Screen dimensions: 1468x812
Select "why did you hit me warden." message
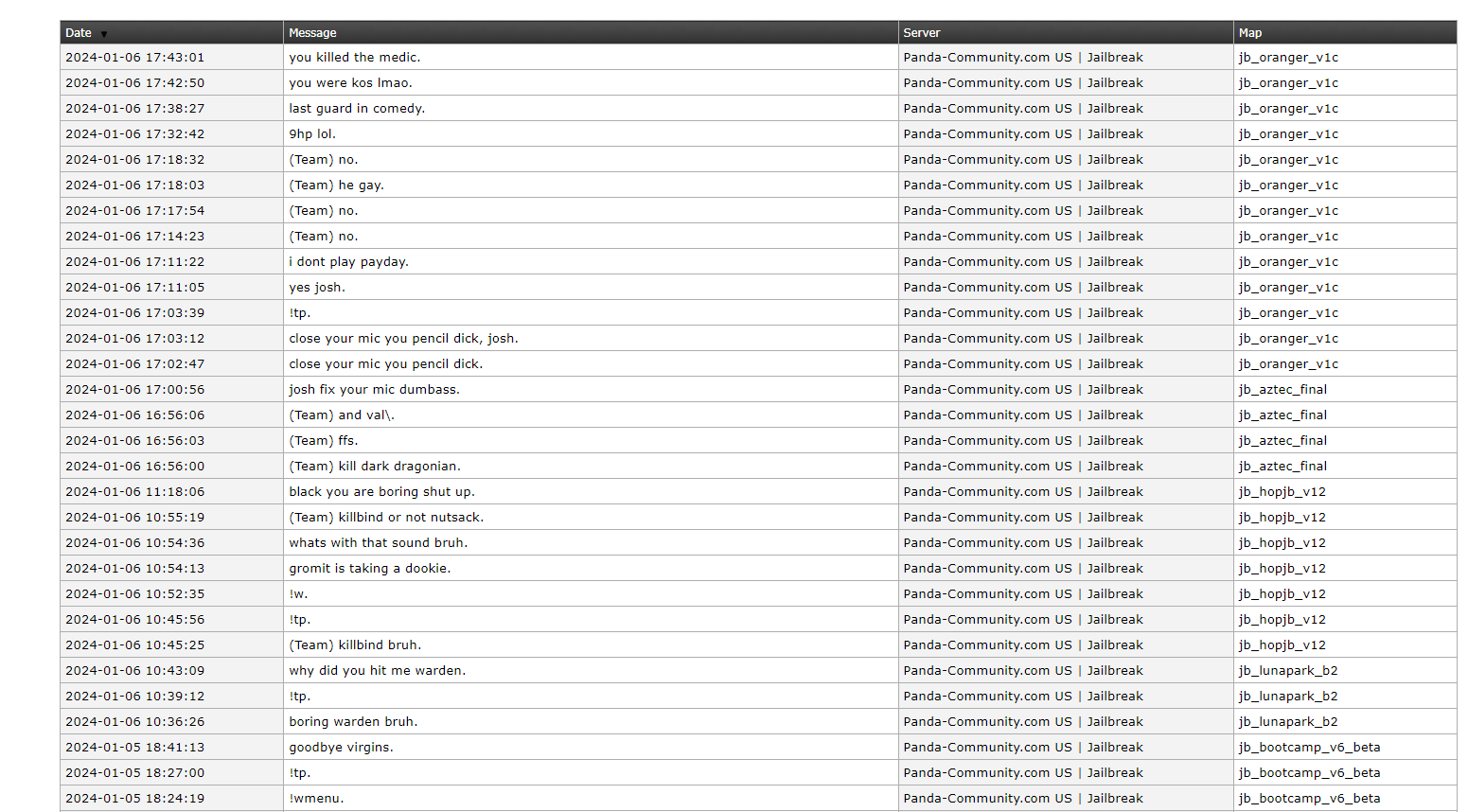pyautogui.click(x=378, y=671)
